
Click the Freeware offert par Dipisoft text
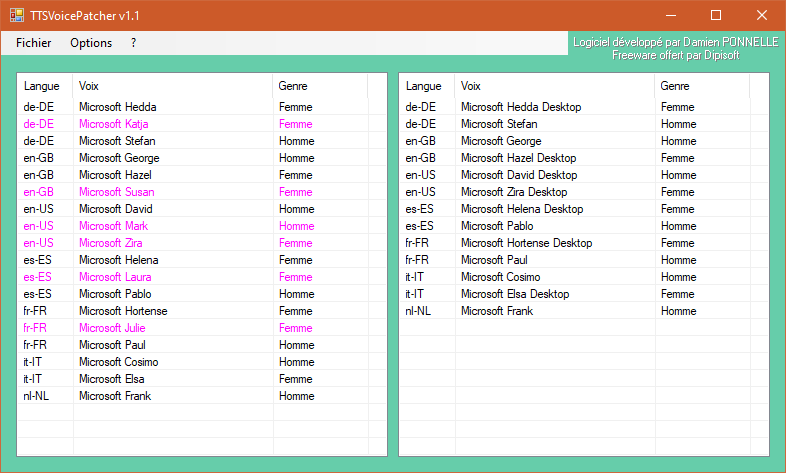[x=676, y=55]
